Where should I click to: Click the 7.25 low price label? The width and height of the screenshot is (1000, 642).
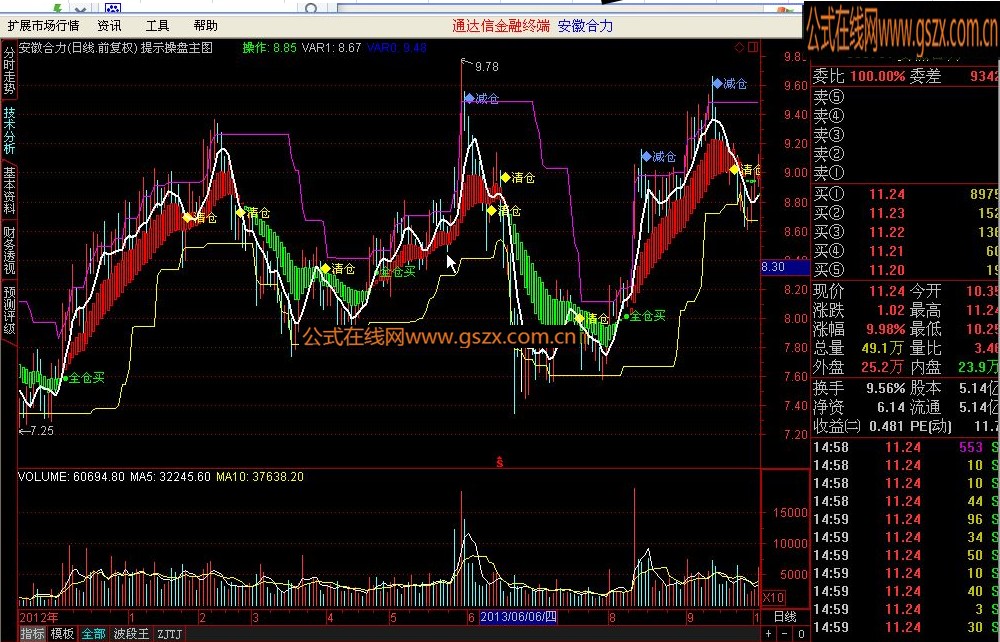click(41, 431)
